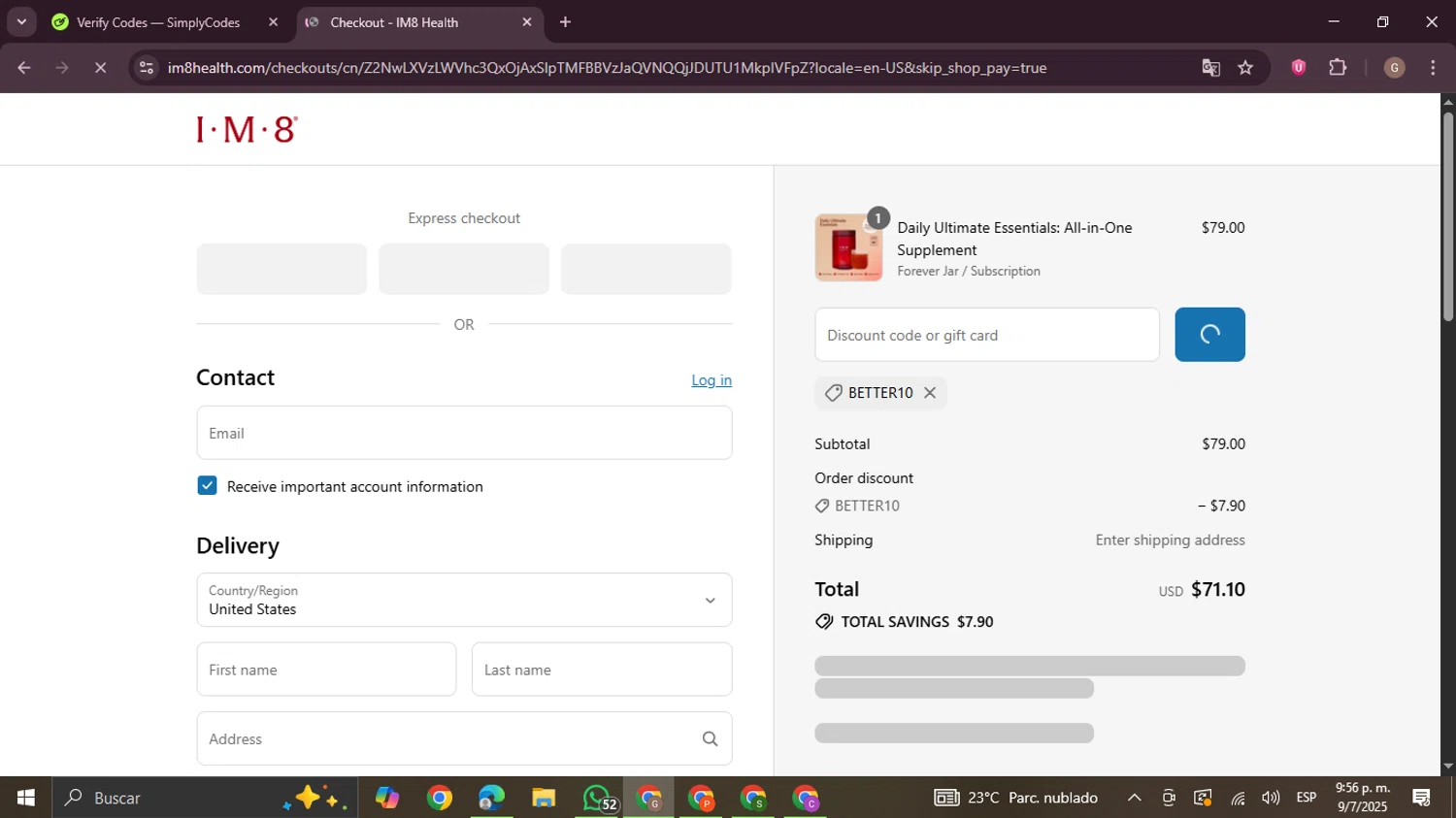1456x818 pixels.
Task: Click the first express checkout button placeholder
Action: (281, 269)
